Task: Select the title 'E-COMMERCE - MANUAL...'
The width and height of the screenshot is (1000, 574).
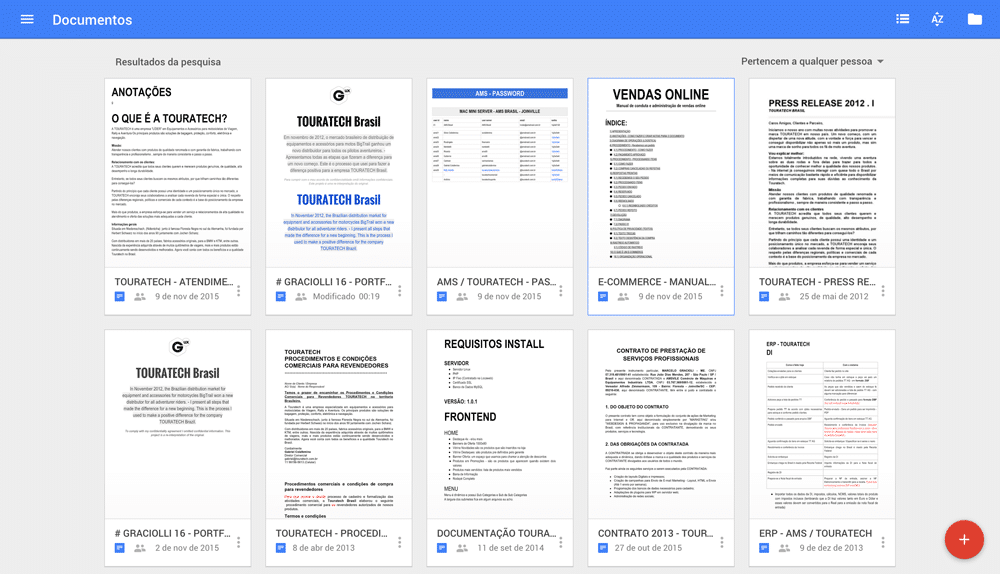Action: coord(657,282)
